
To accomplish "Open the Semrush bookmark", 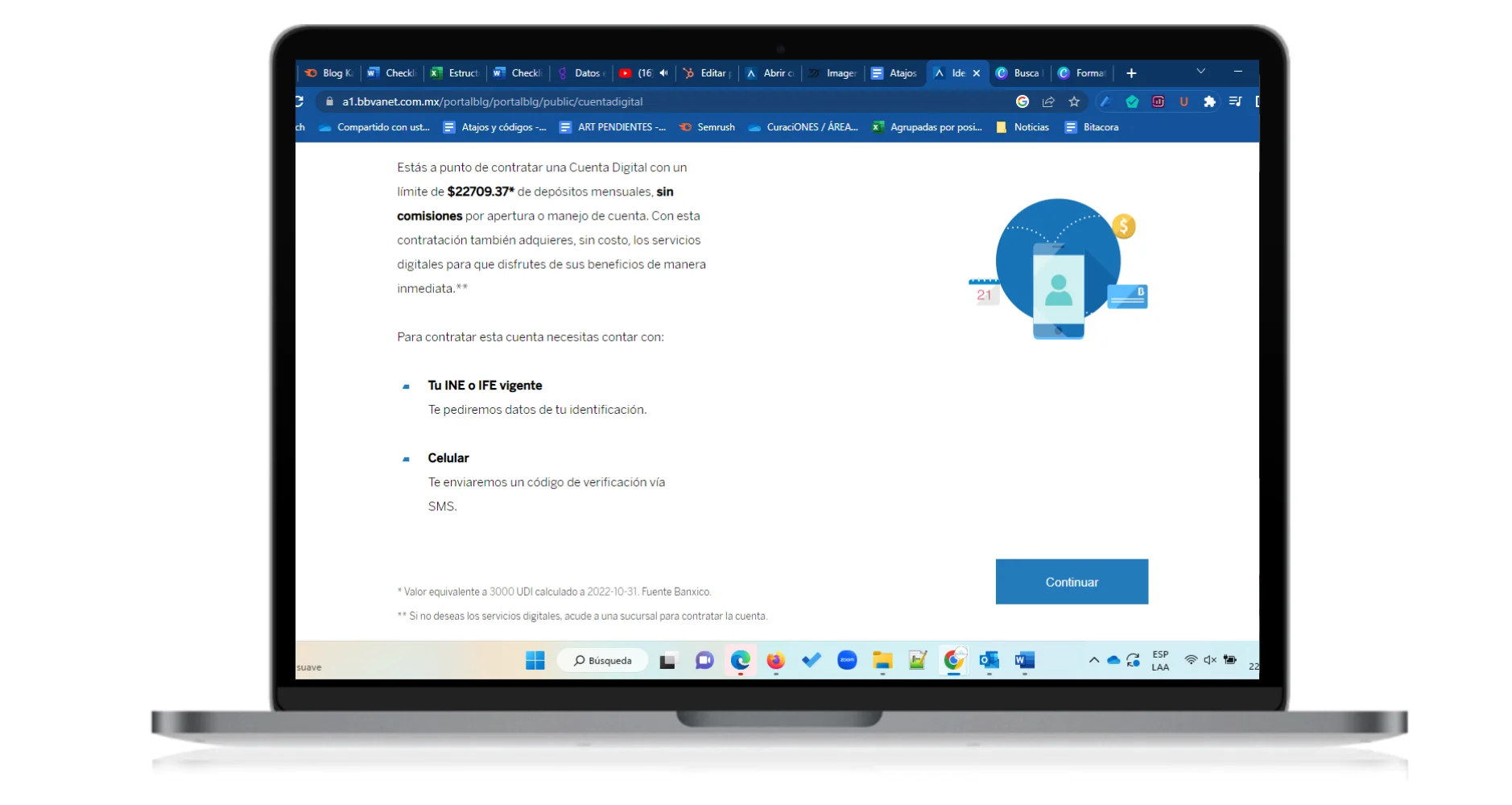I will coord(707,127).
